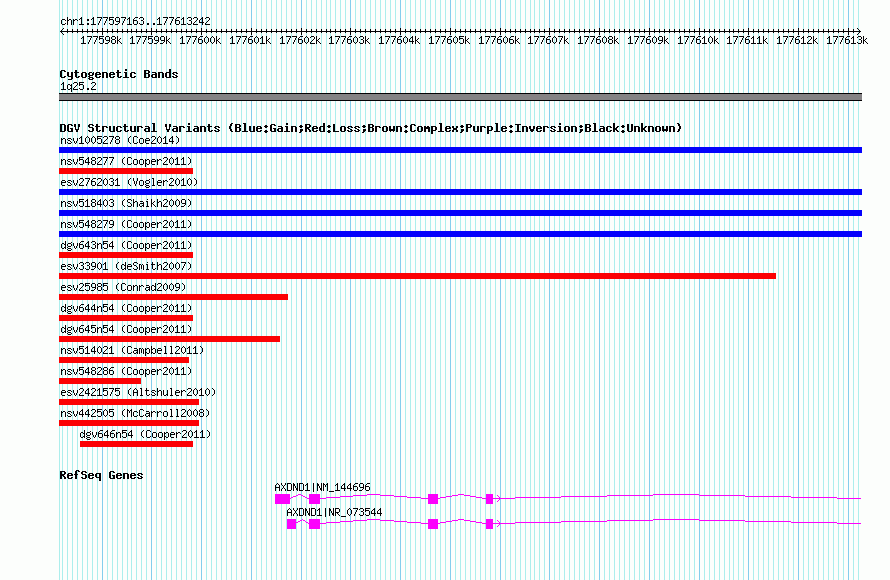Click the red bar under nsv442505
890x580 pixels.
tap(129, 423)
